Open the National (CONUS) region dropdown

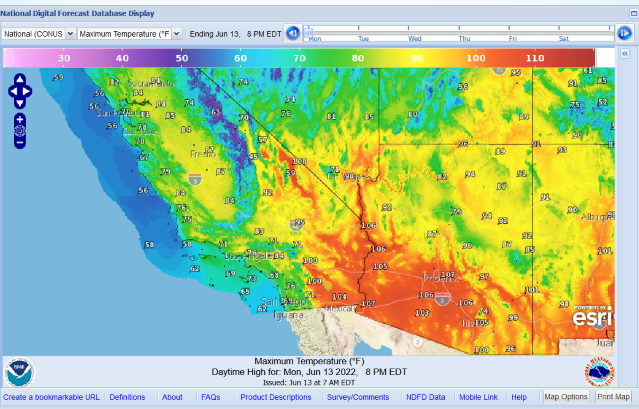tap(38, 34)
